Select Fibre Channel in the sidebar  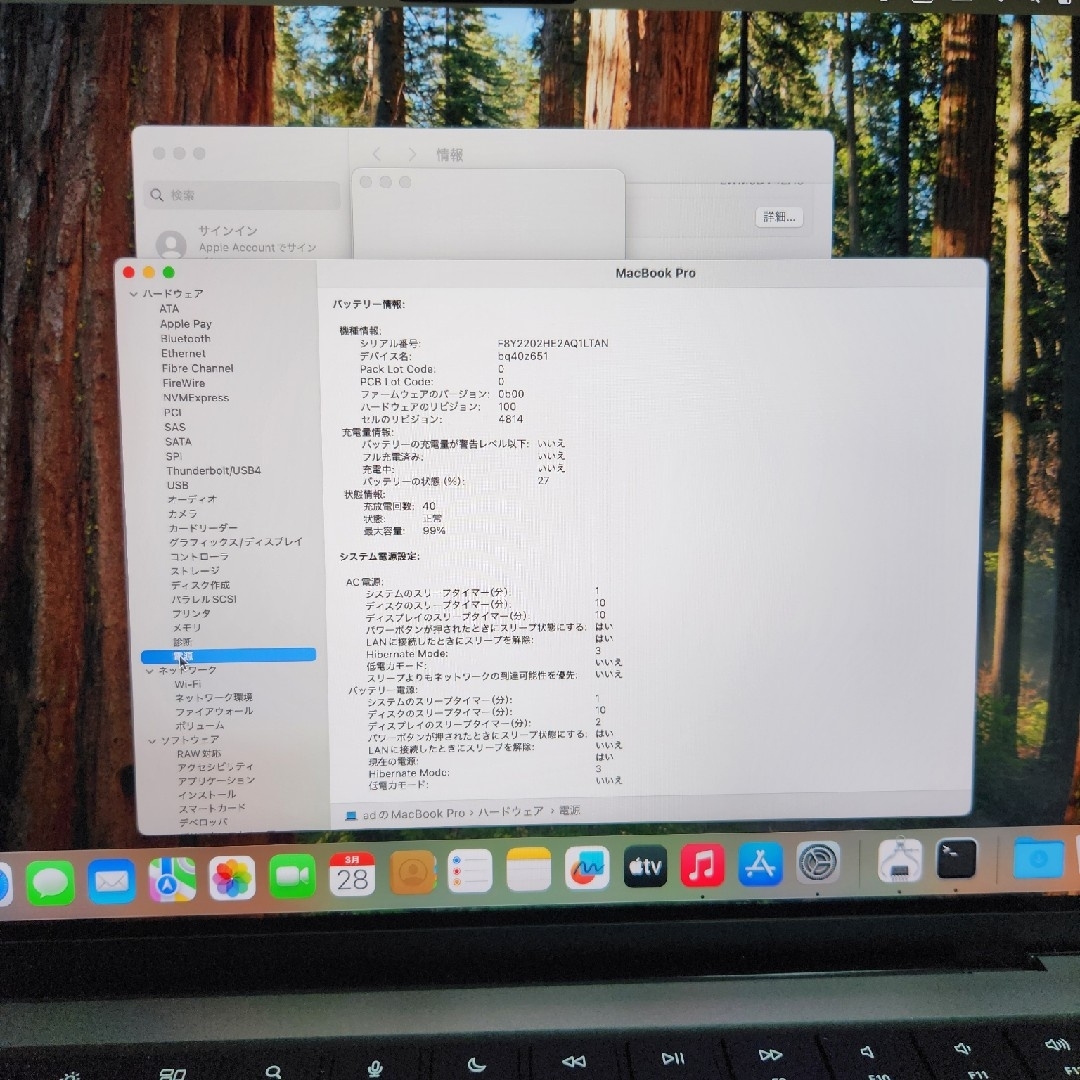(197, 368)
